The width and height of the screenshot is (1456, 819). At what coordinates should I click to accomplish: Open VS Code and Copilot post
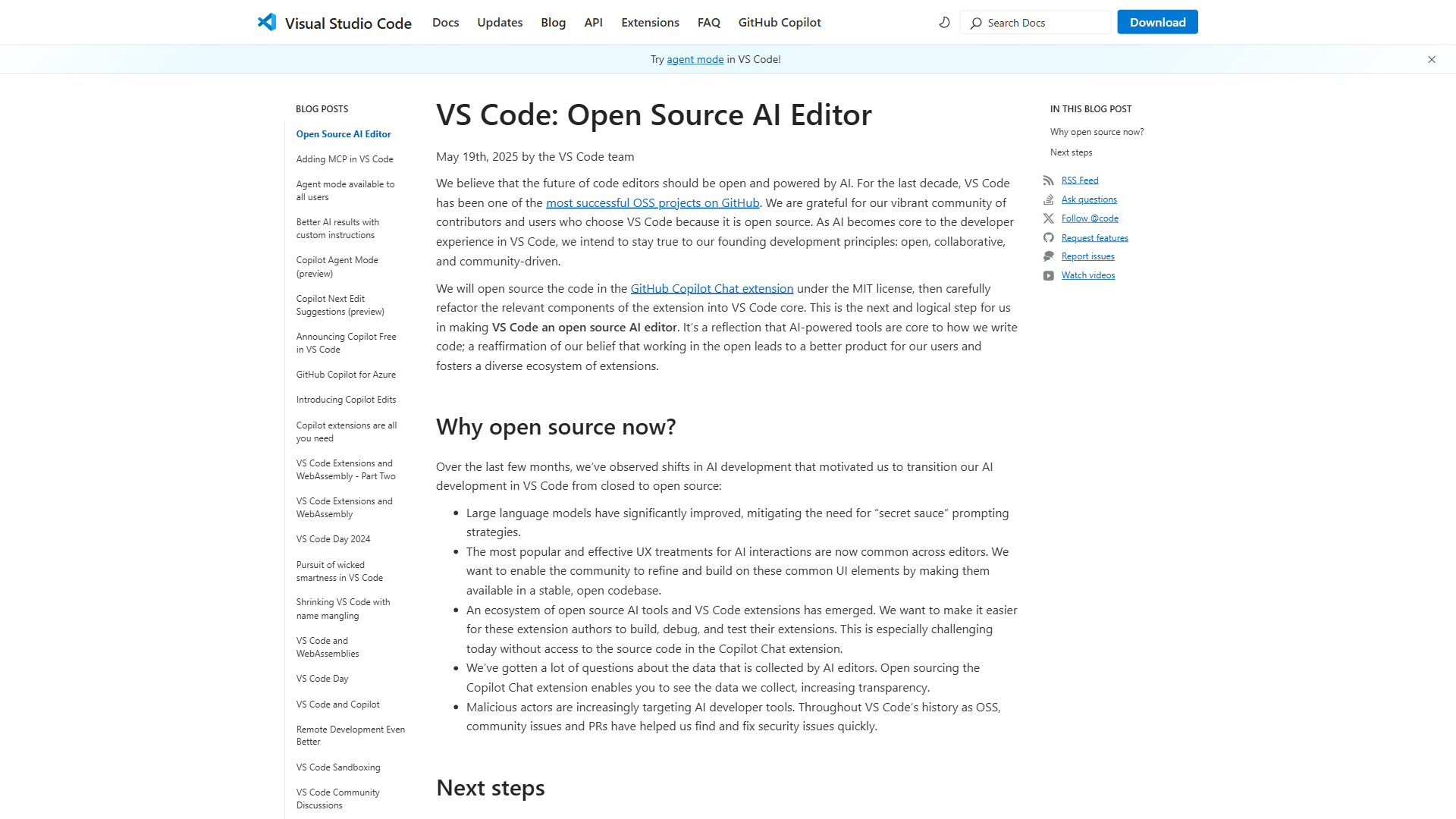point(337,704)
